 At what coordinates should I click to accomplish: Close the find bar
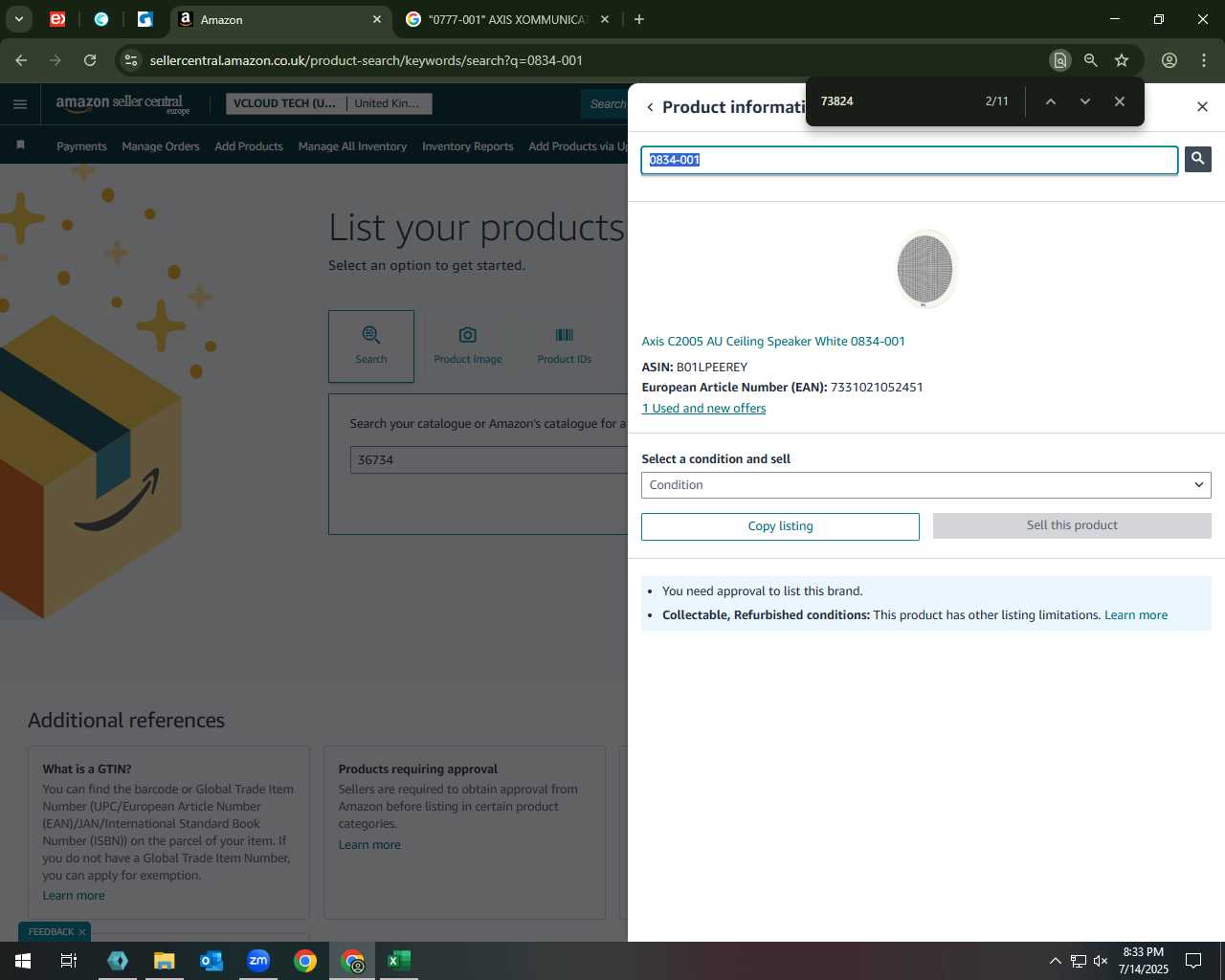pyautogui.click(x=1119, y=101)
